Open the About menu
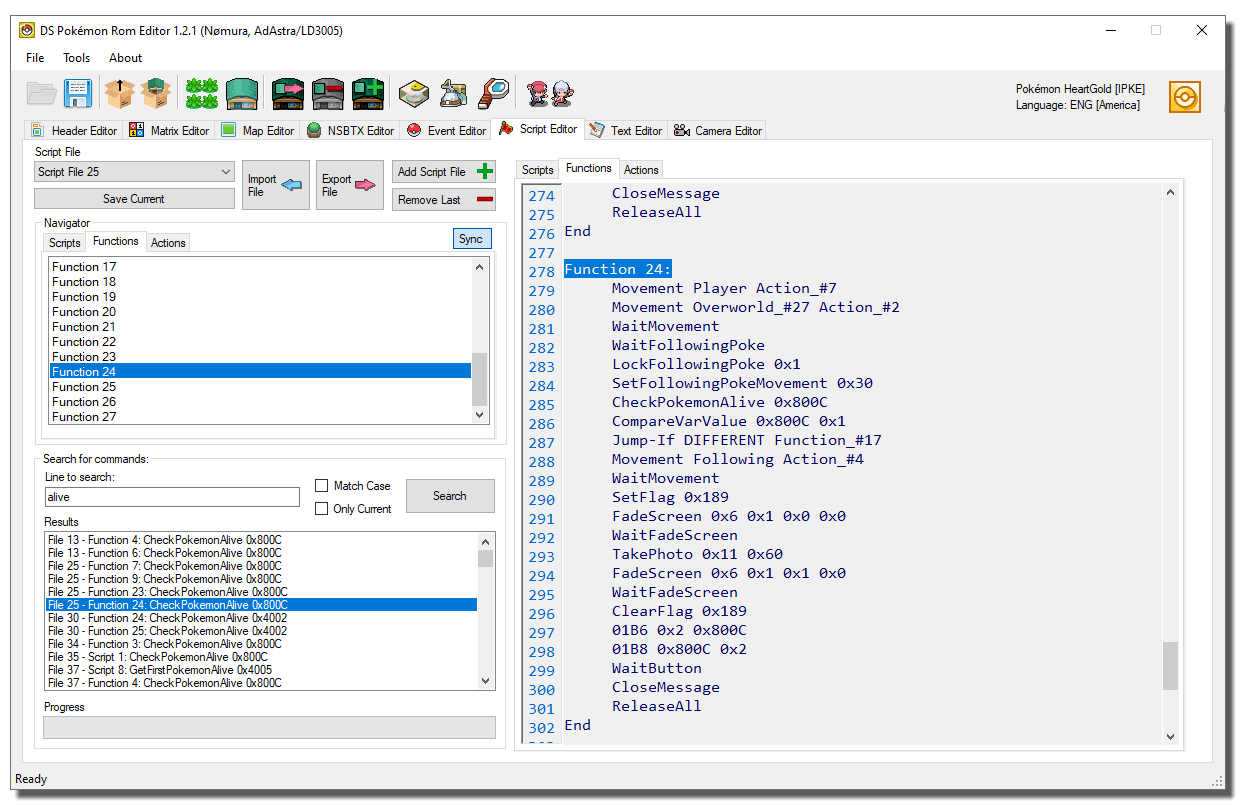Screen dimensions: 1243x805 click(x=126, y=58)
